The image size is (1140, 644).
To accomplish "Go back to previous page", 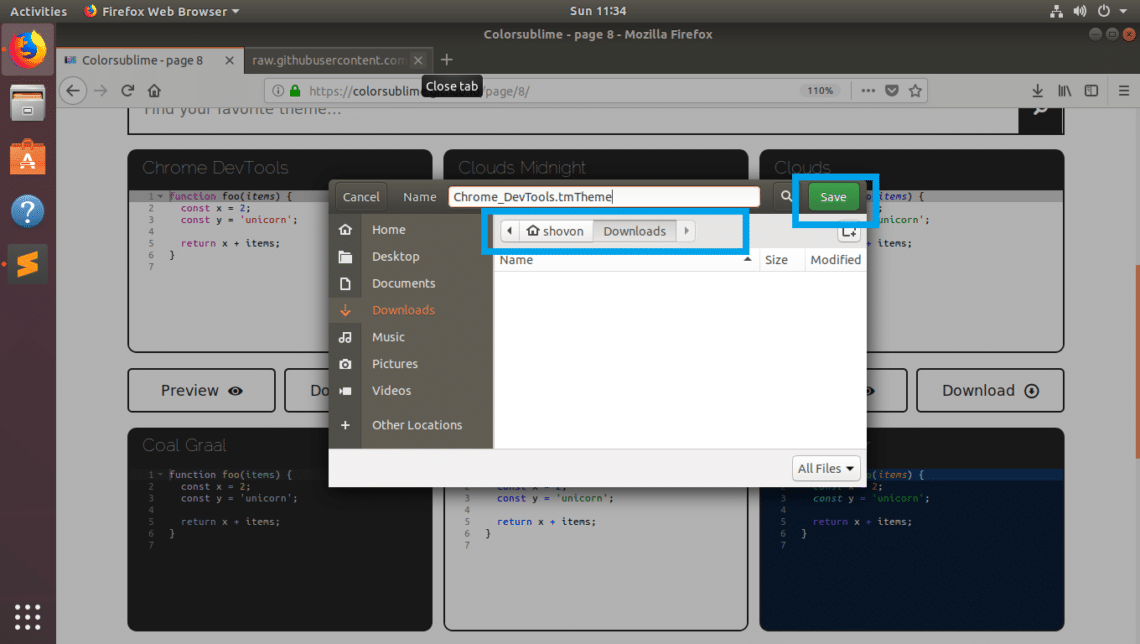I will point(73,91).
